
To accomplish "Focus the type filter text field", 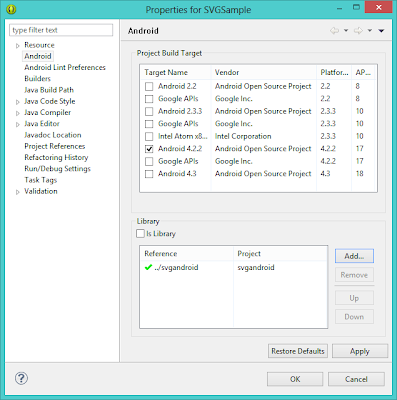I will [61, 30].
